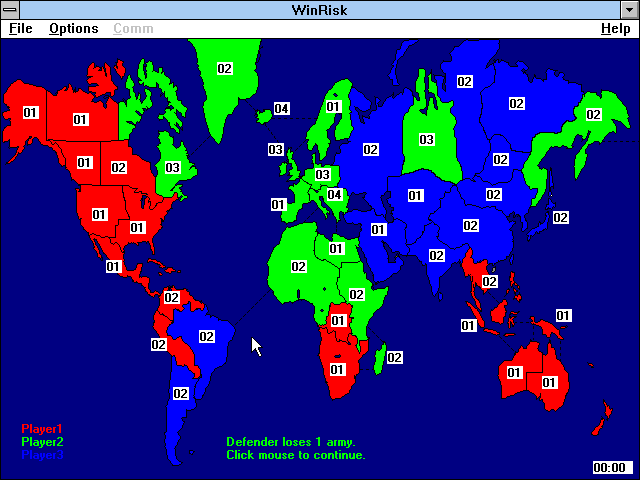
Task: Select green Kamchatka army label 02
Action: (x=593, y=114)
